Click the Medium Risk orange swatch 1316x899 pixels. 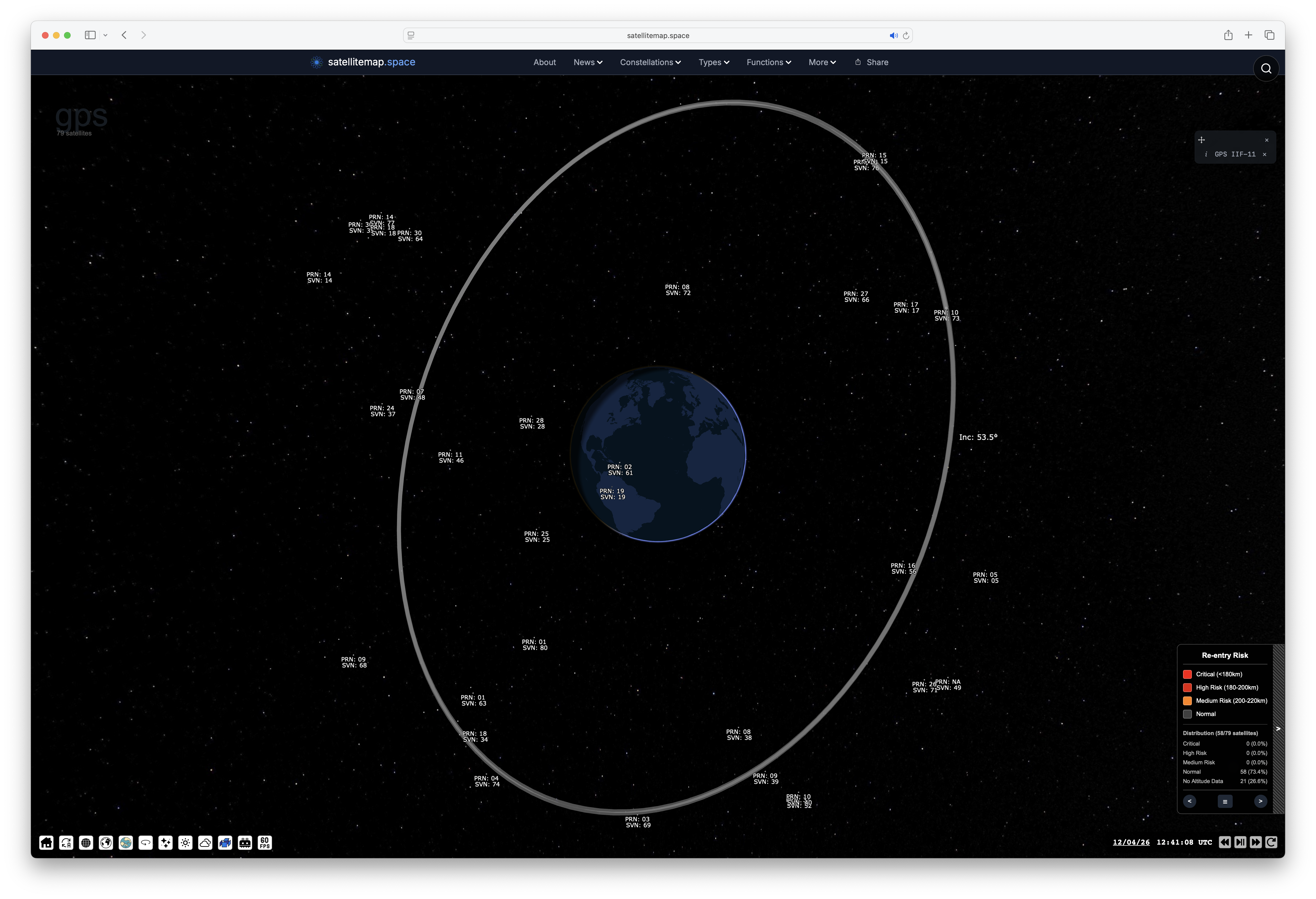pyautogui.click(x=1187, y=701)
